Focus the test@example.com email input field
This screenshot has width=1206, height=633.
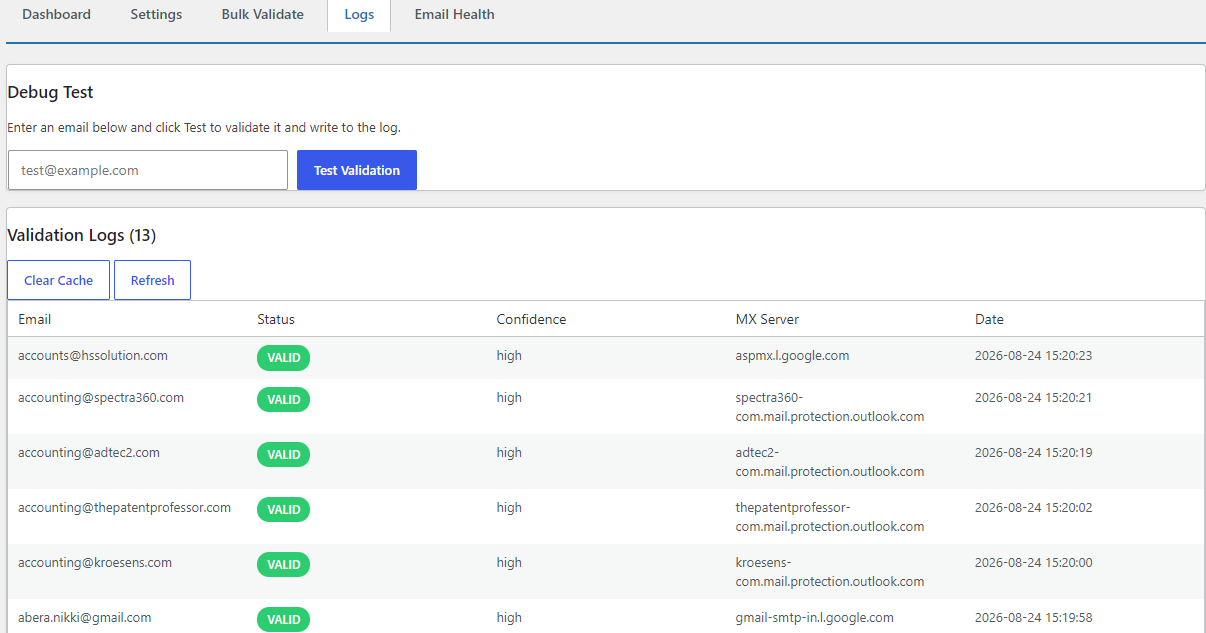pos(148,170)
